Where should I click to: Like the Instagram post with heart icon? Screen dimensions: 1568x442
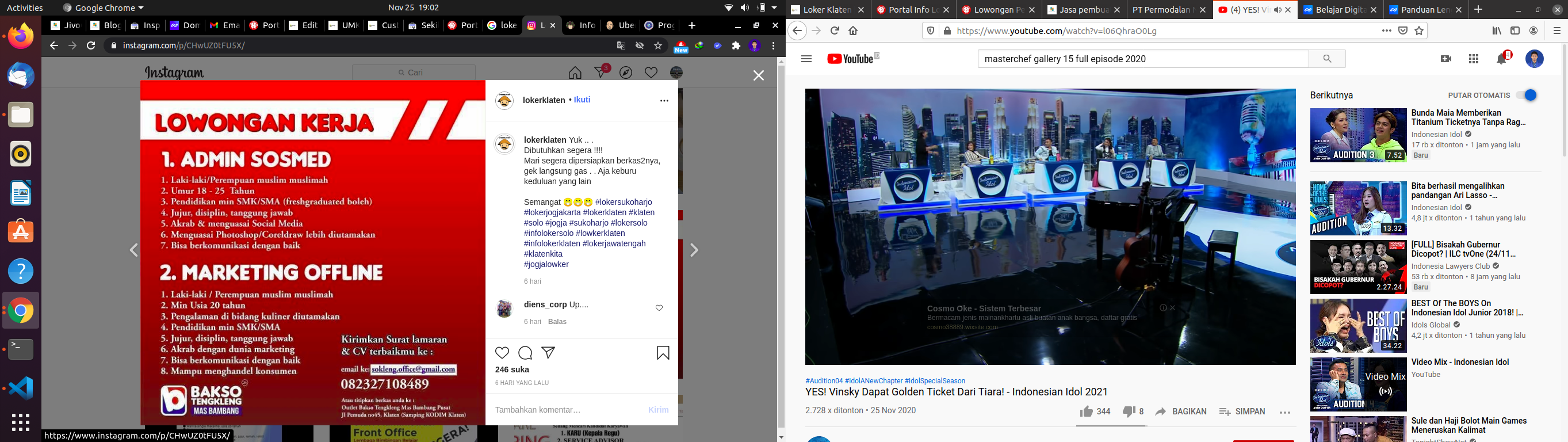[502, 353]
